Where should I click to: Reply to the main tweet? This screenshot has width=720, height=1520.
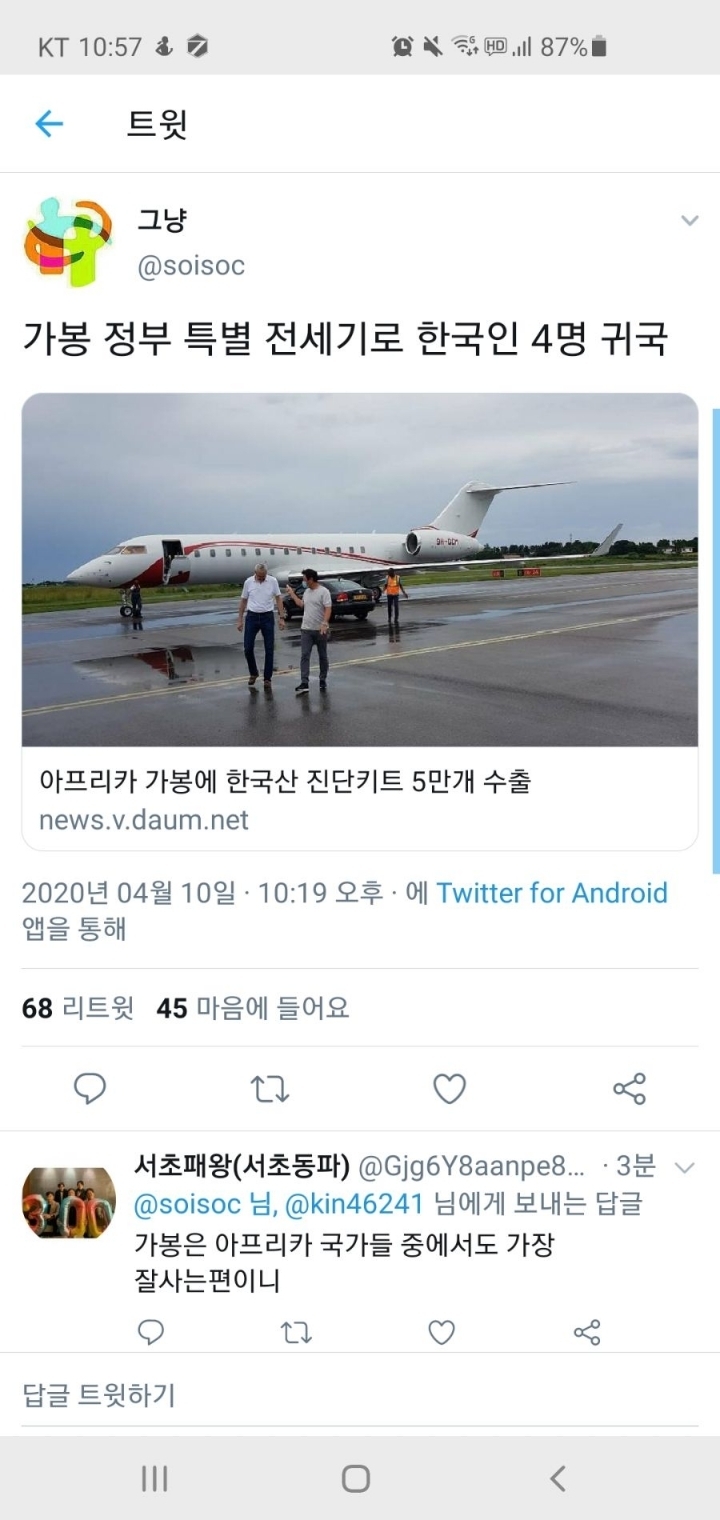point(90,1088)
